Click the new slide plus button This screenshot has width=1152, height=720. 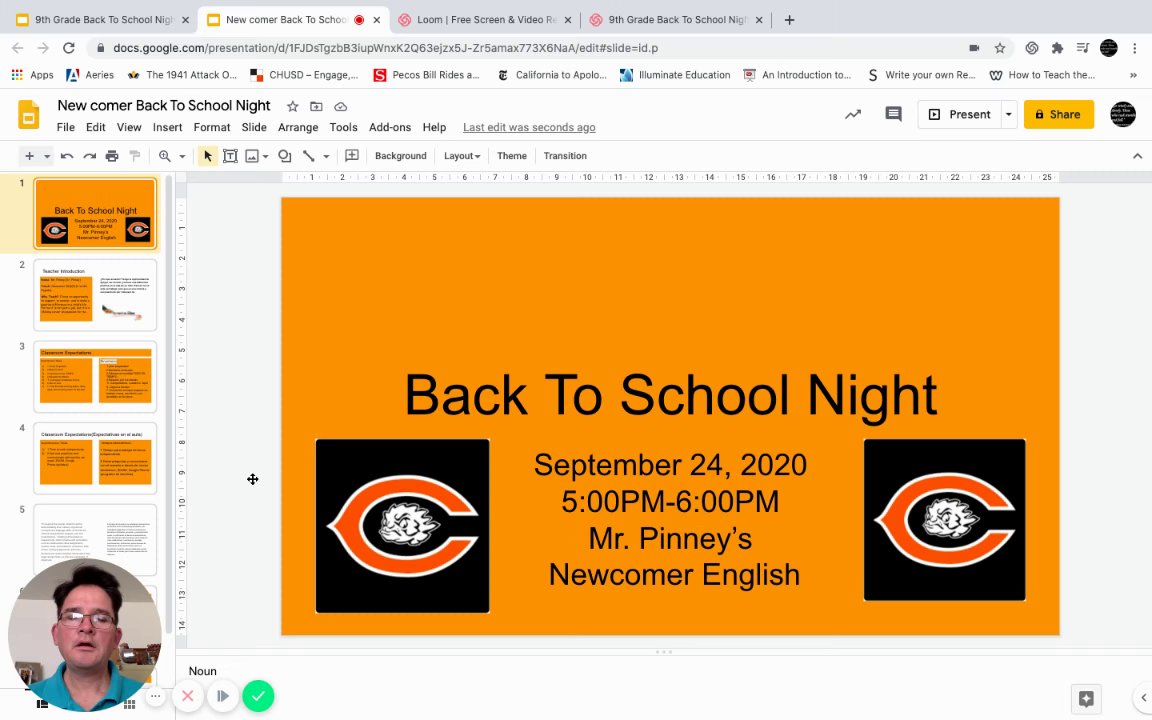point(29,156)
